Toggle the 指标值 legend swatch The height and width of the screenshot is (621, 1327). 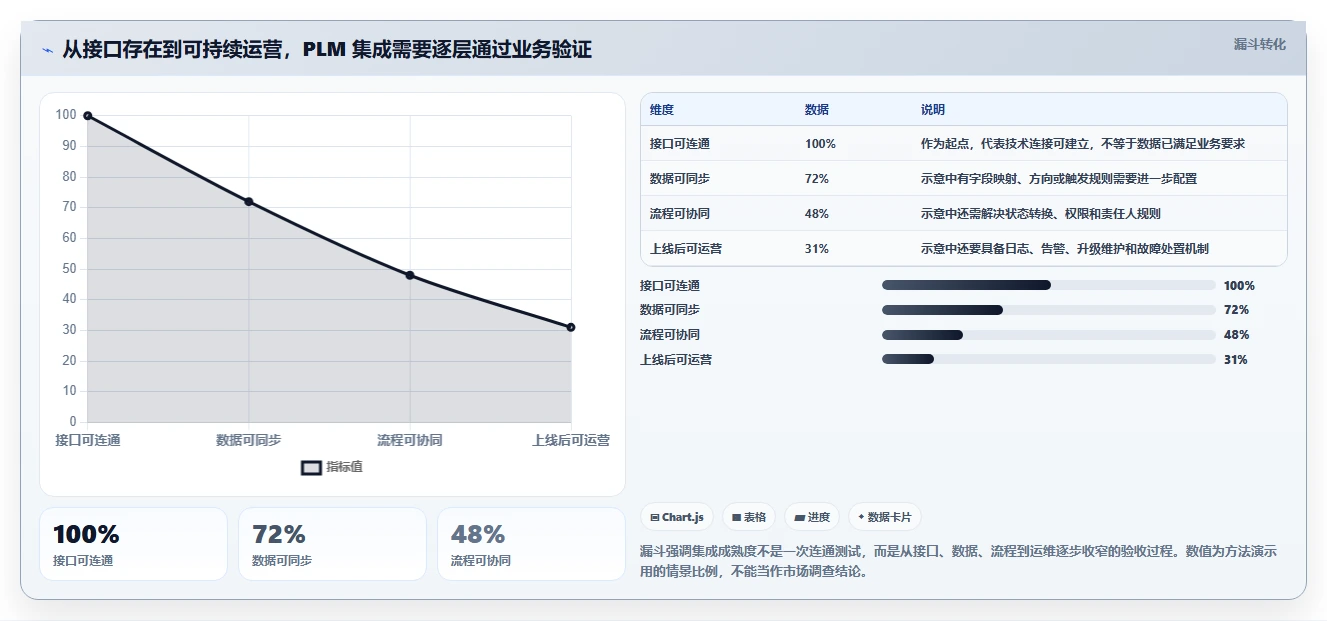pos(311,467)
